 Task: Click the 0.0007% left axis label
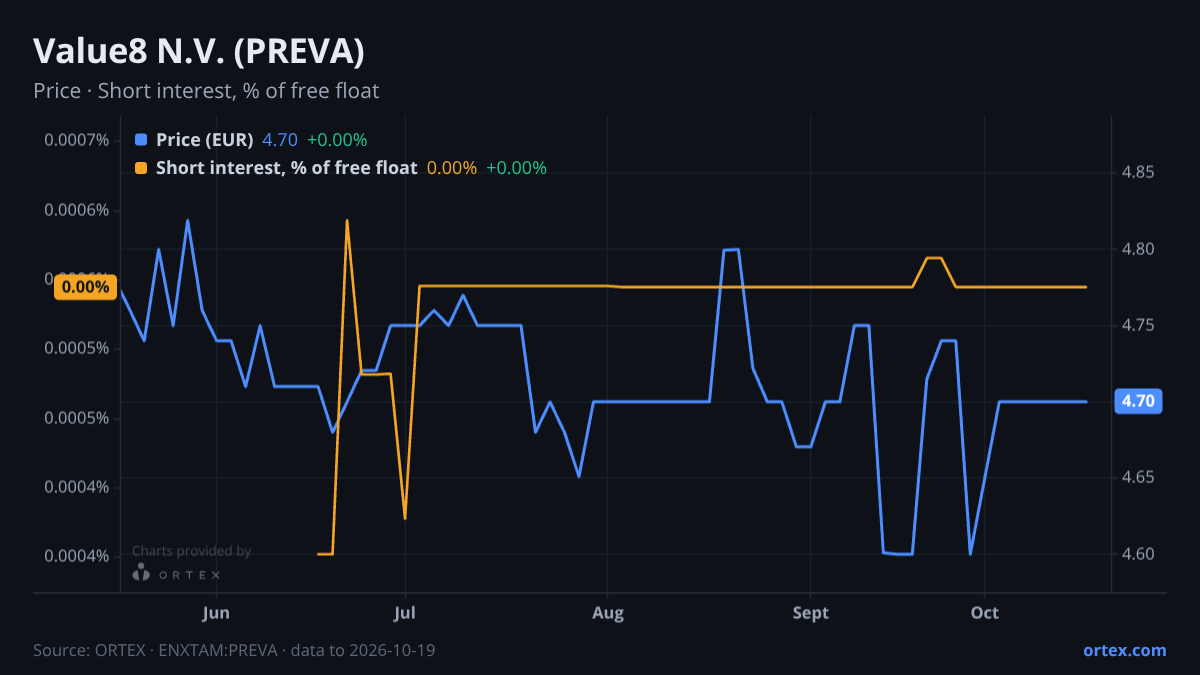[76, 139]
